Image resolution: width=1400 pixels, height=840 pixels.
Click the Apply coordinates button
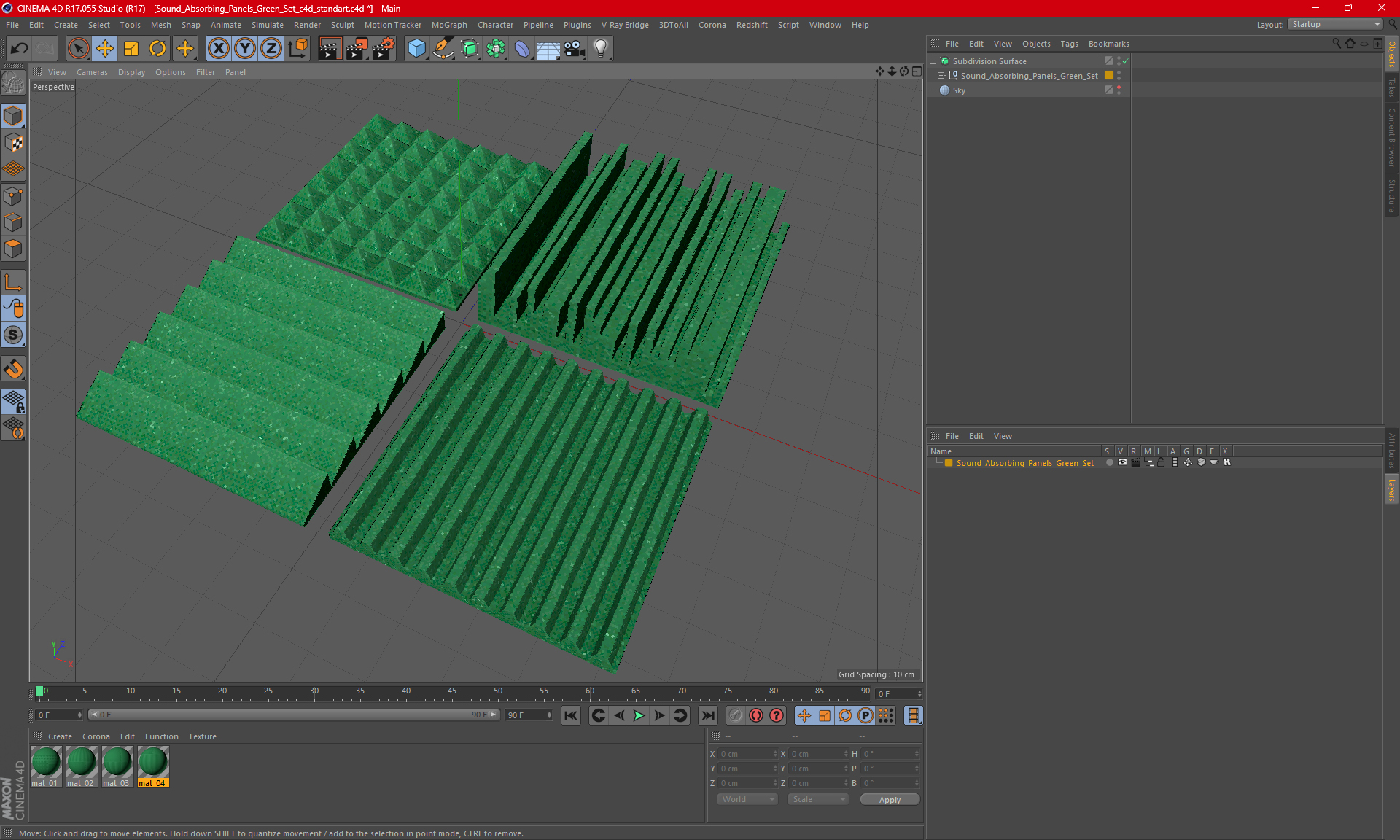[890, 800]
